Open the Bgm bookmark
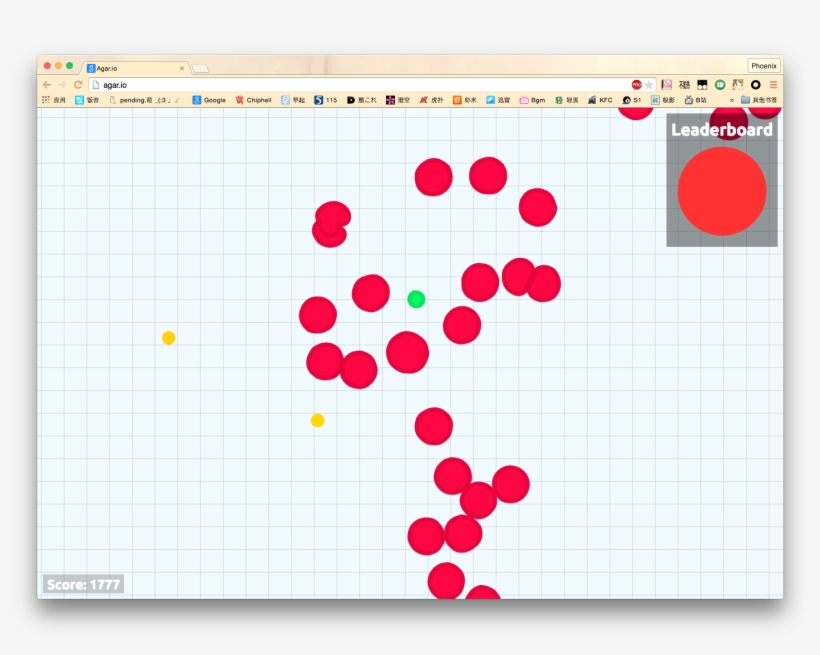 (x=532, y=100)
